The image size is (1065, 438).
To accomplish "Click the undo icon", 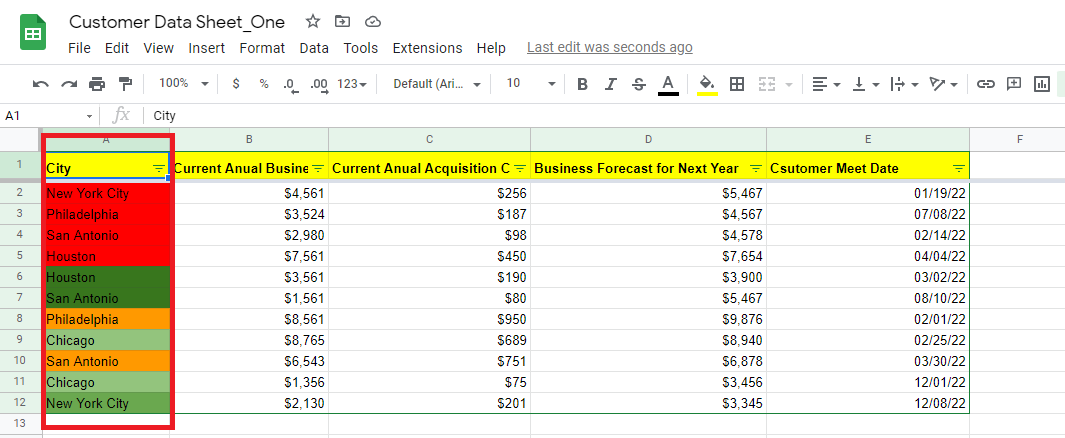I will (40, 84).
